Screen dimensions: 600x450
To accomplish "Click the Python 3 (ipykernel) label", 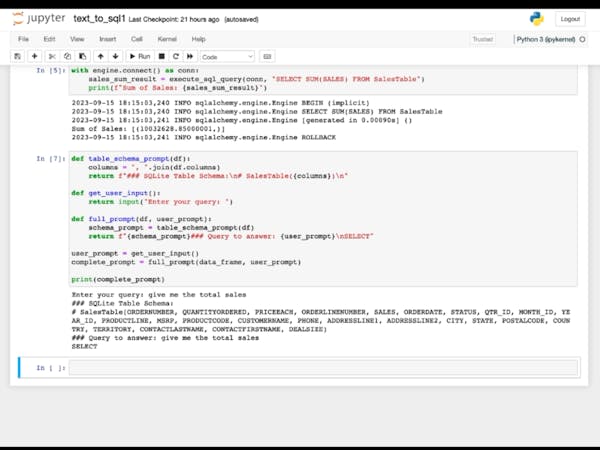I will point(546,39).
